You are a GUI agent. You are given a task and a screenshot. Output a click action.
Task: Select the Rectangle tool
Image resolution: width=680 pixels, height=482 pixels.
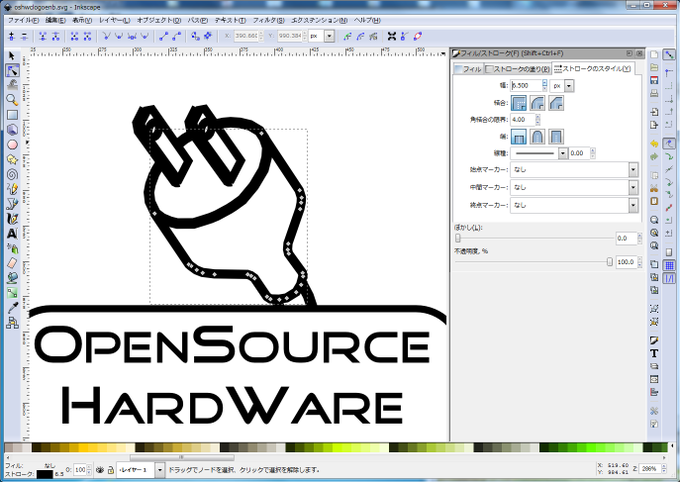[12, 115]
